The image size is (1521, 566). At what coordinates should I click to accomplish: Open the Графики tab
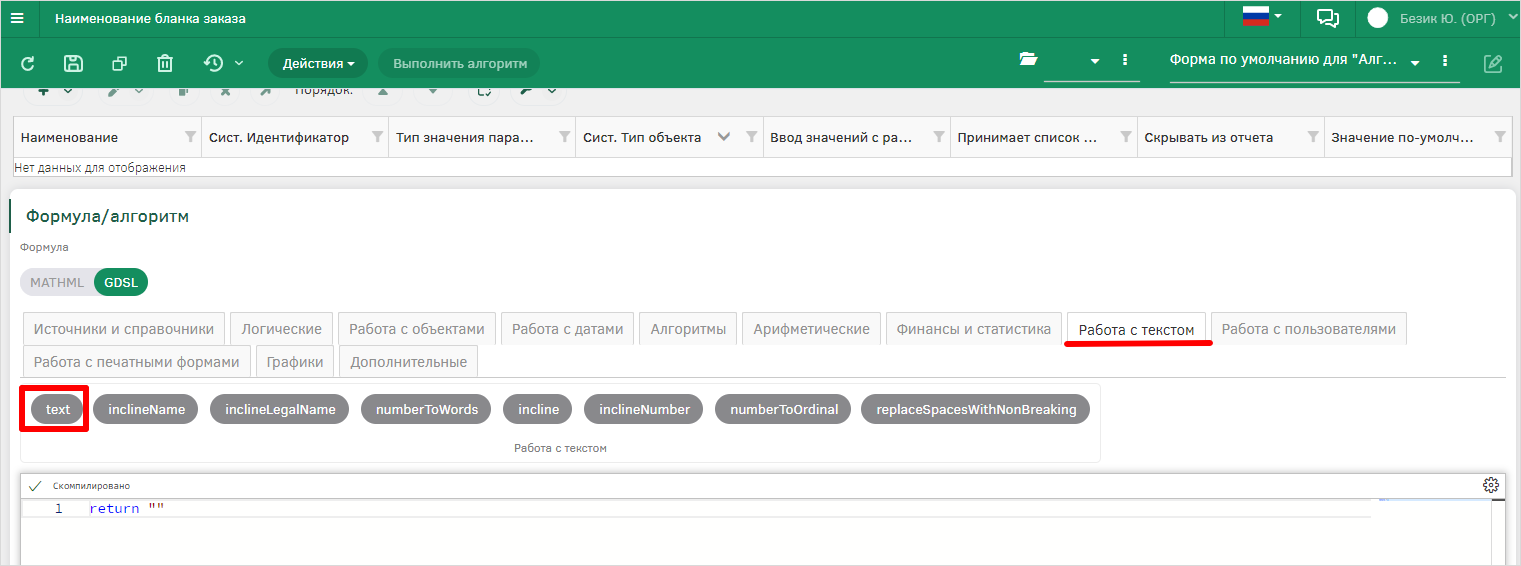click(295, 362)
